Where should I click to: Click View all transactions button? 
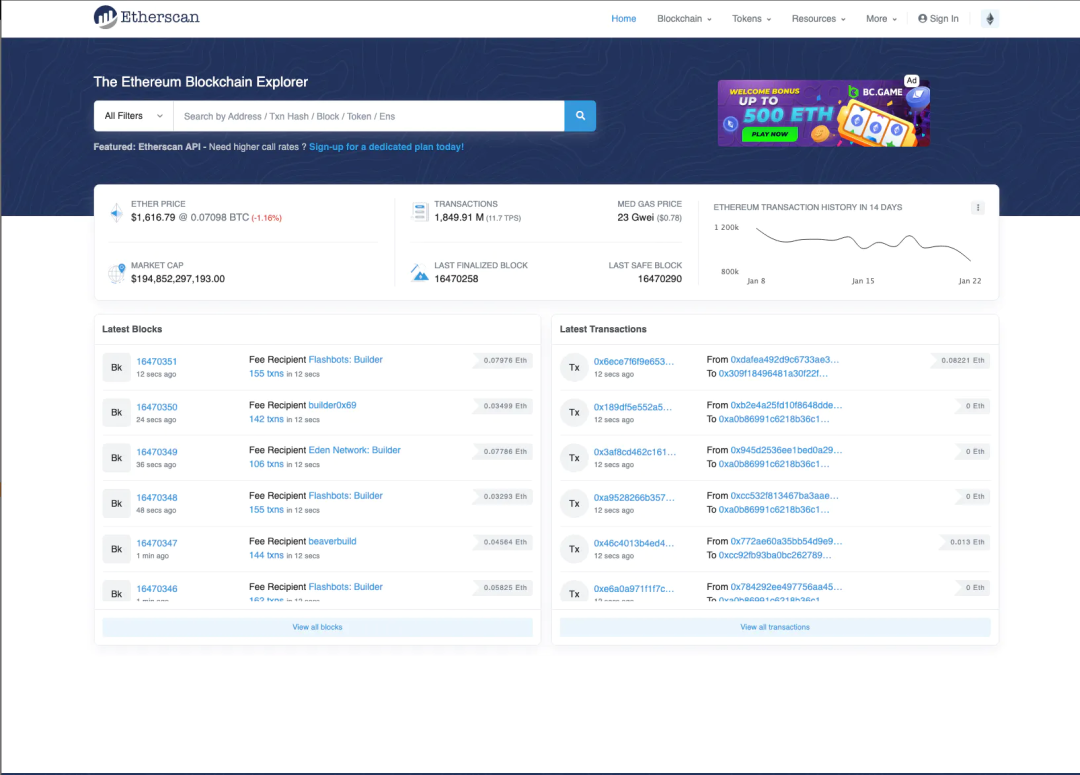click(775, 627)
